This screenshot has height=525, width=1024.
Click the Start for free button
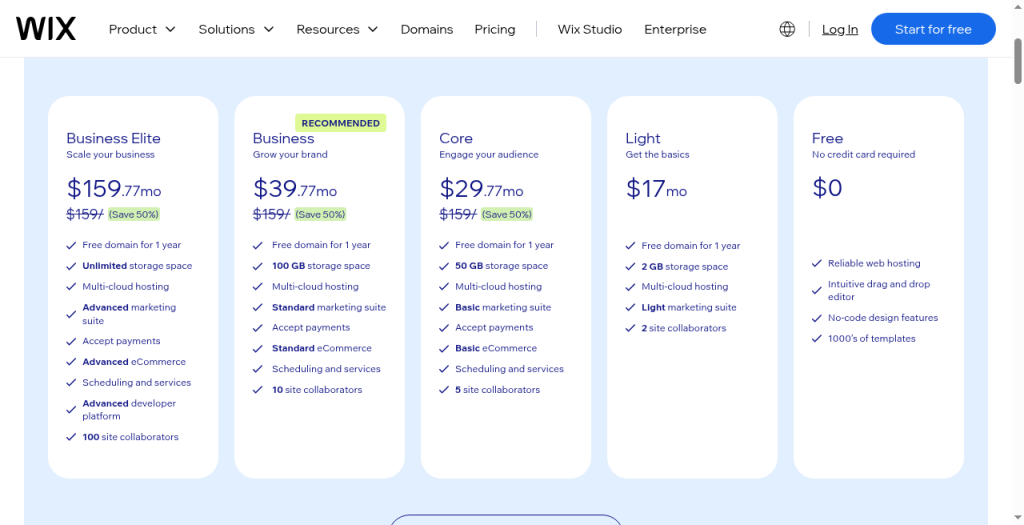coord(933,29)
